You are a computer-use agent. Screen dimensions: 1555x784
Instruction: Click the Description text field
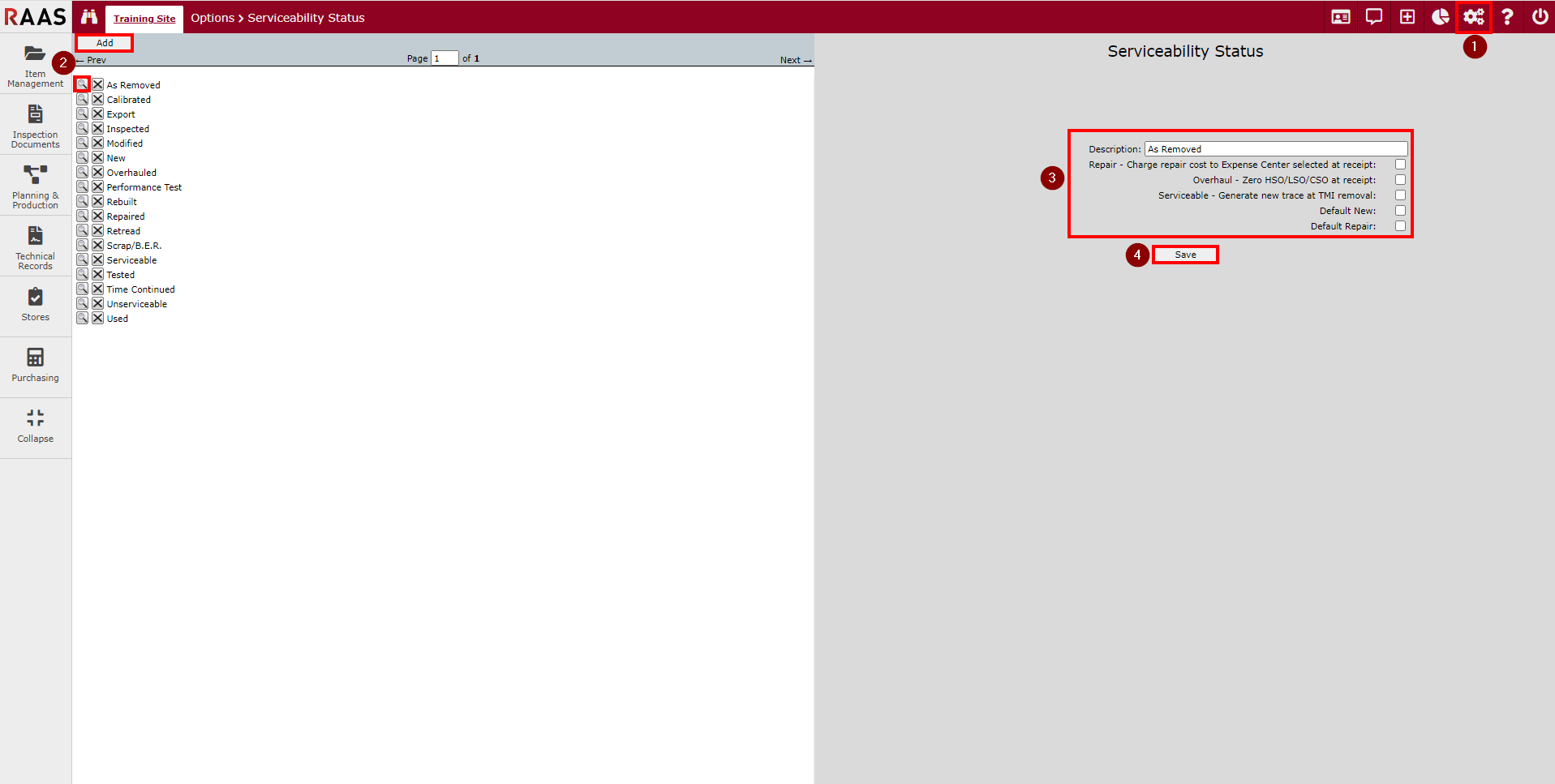tap(1275, 149)
